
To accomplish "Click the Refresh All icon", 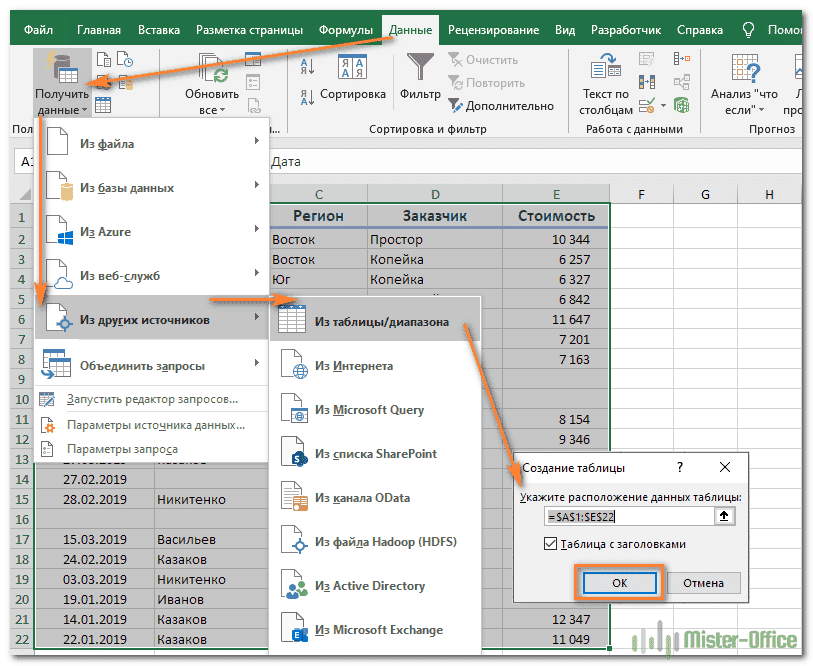I will coord(212,68).
